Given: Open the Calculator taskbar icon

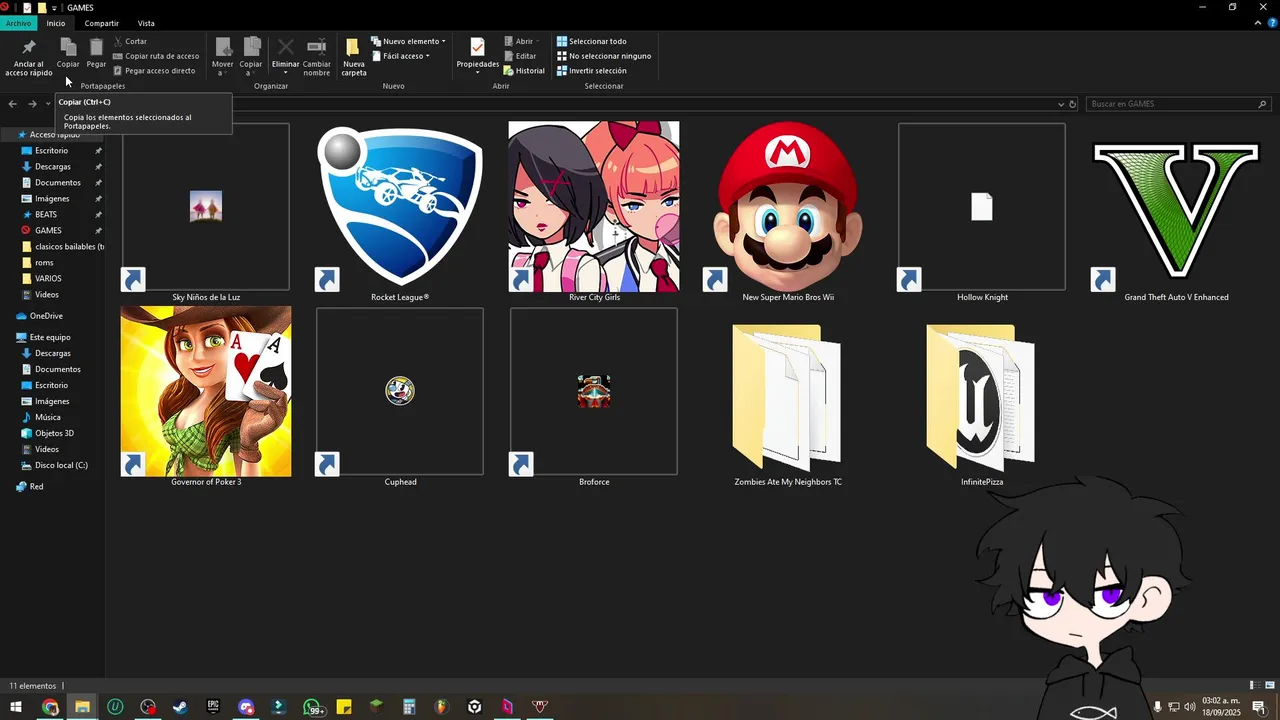Looking at the screenshot, I should pos(409,707).
